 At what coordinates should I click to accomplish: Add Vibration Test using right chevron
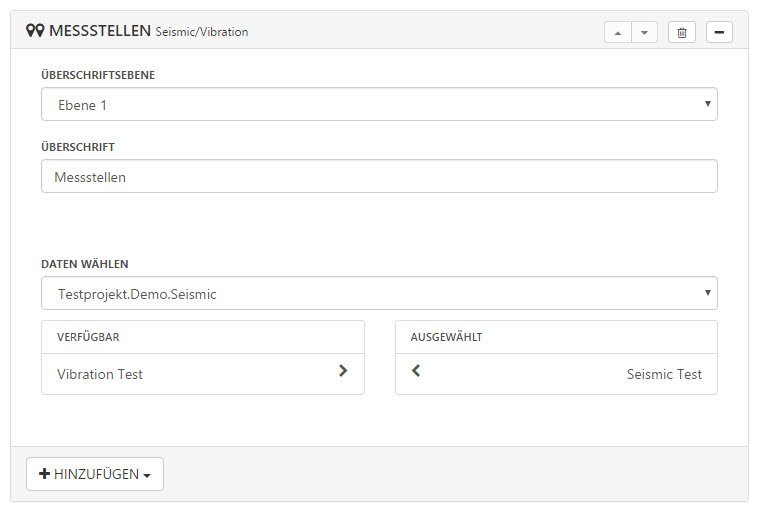tap(343, 371)
